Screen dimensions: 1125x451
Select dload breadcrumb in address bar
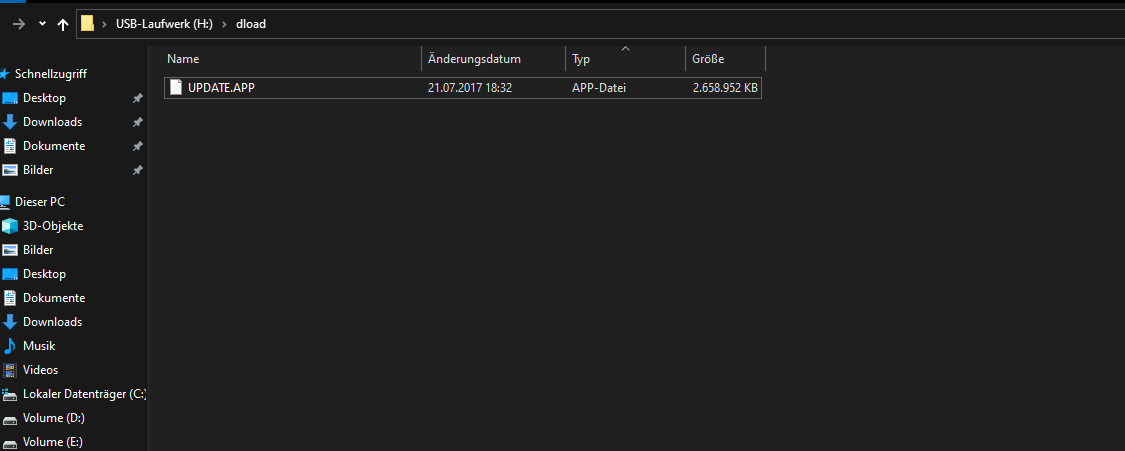(251, 24)
